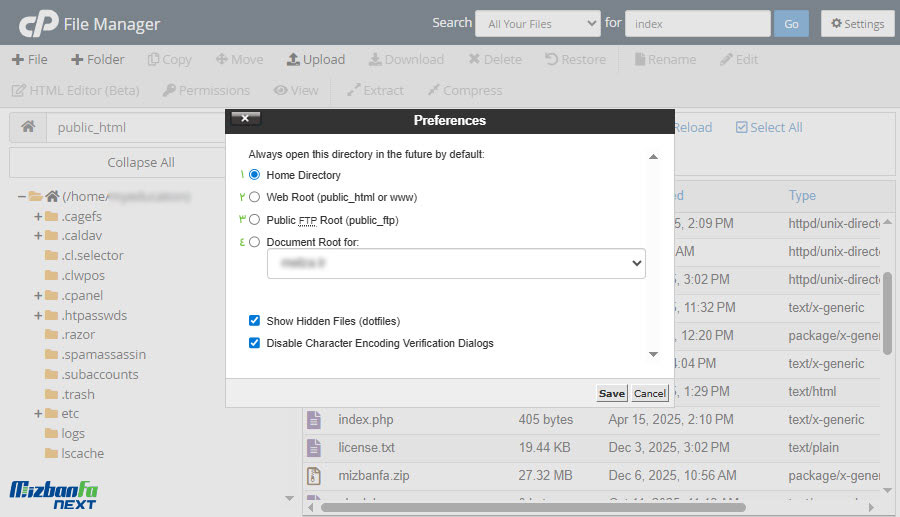Choose Web Root (public_html or www)
Viewport: 900px width, 517px height.
pos(254,197)
